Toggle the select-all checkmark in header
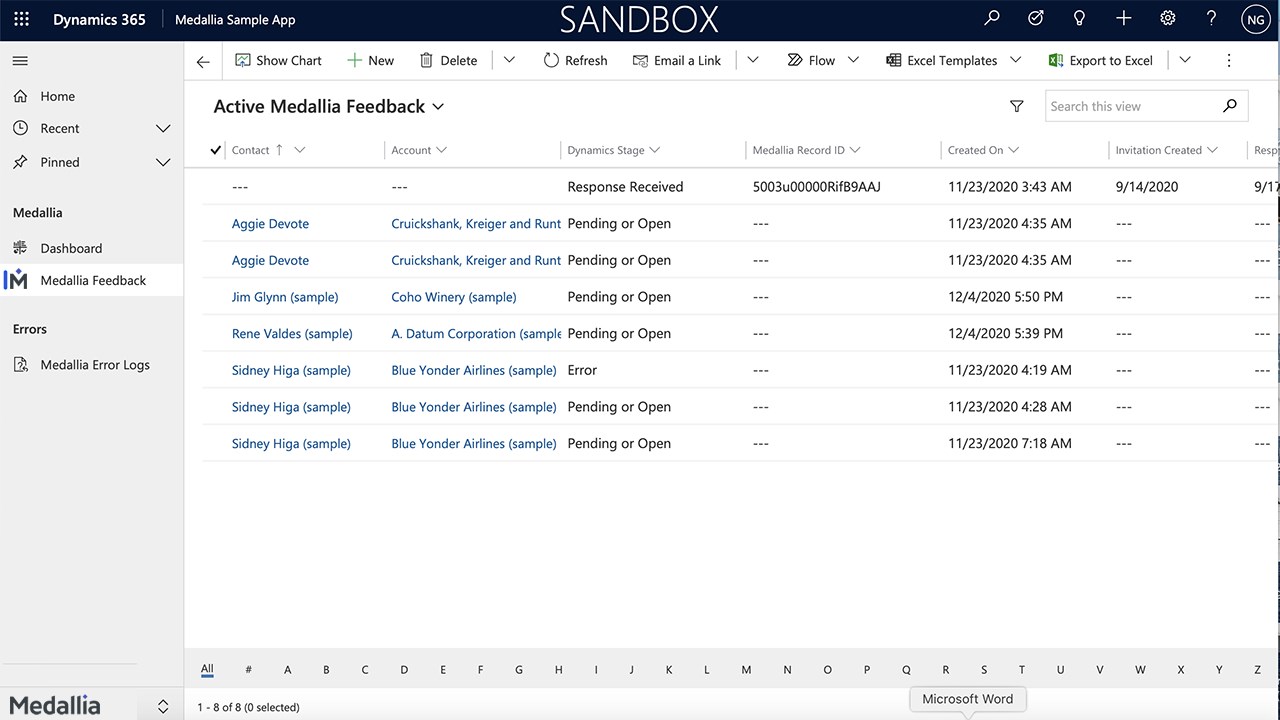The width and height of the screenshot is (1280, 720). (x=215, y=150)
